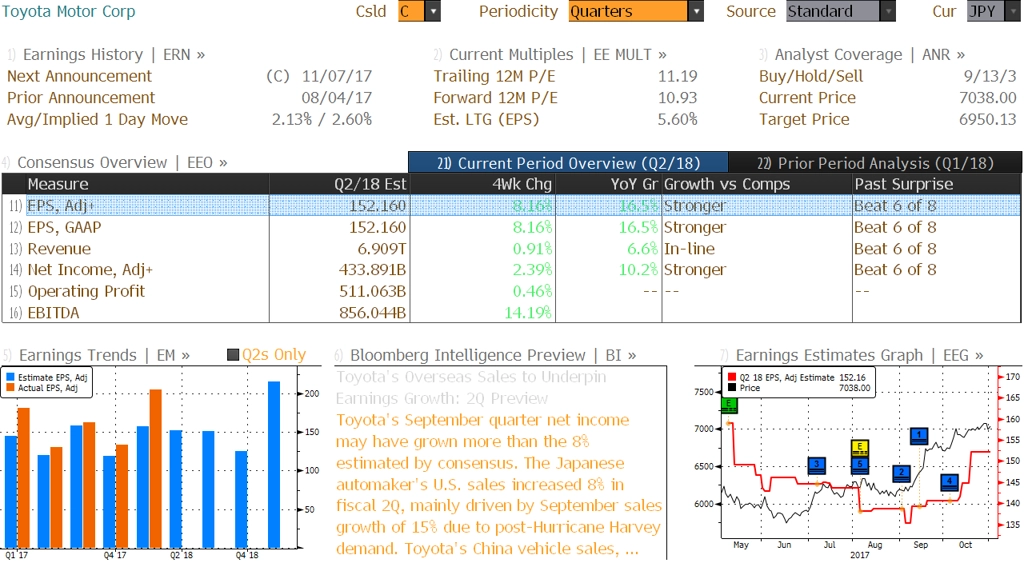Open the yellow E earnings marker on the graph

[x=860, y=449]
